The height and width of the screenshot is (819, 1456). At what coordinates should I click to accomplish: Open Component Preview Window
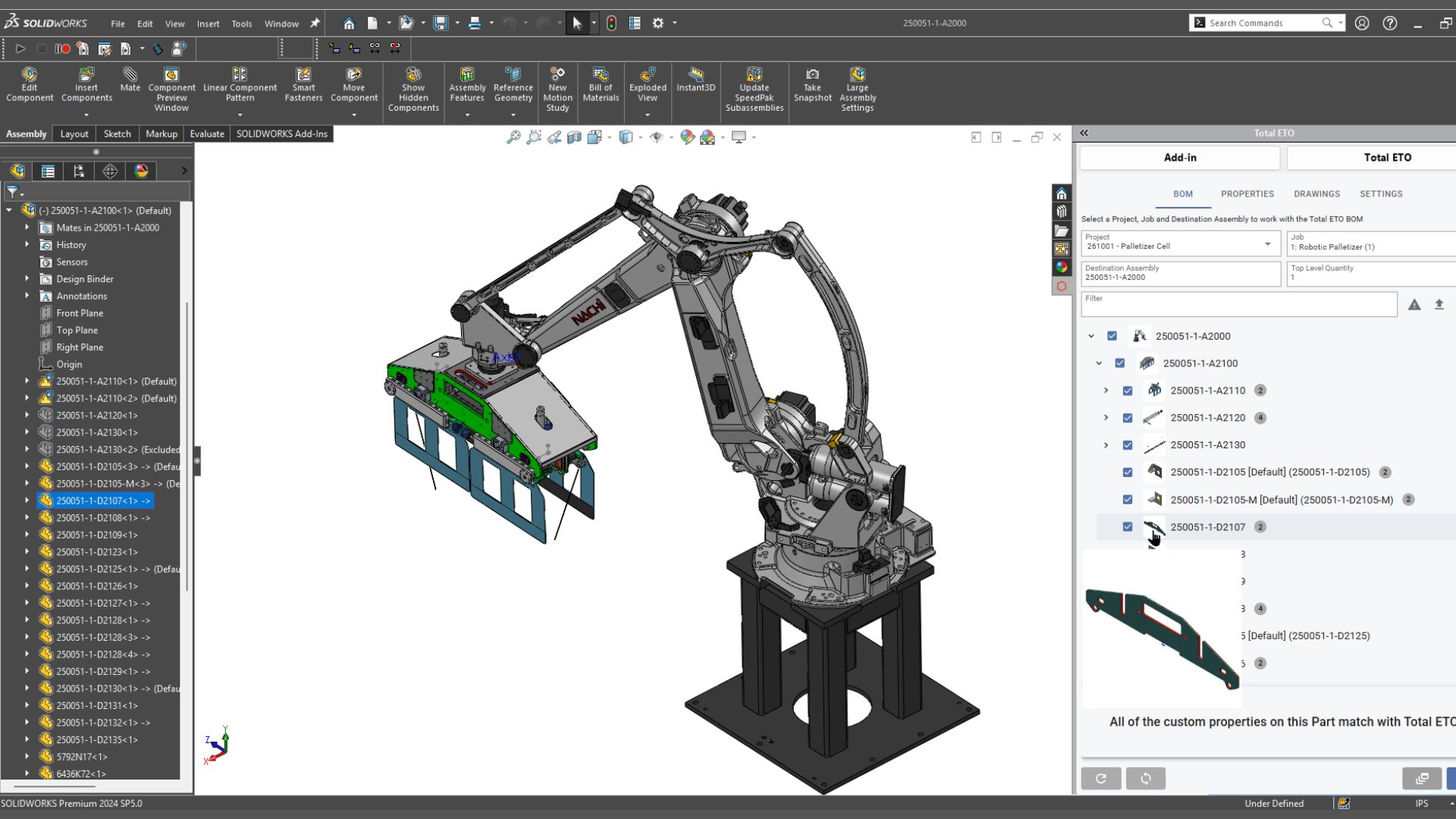point(171,89)
